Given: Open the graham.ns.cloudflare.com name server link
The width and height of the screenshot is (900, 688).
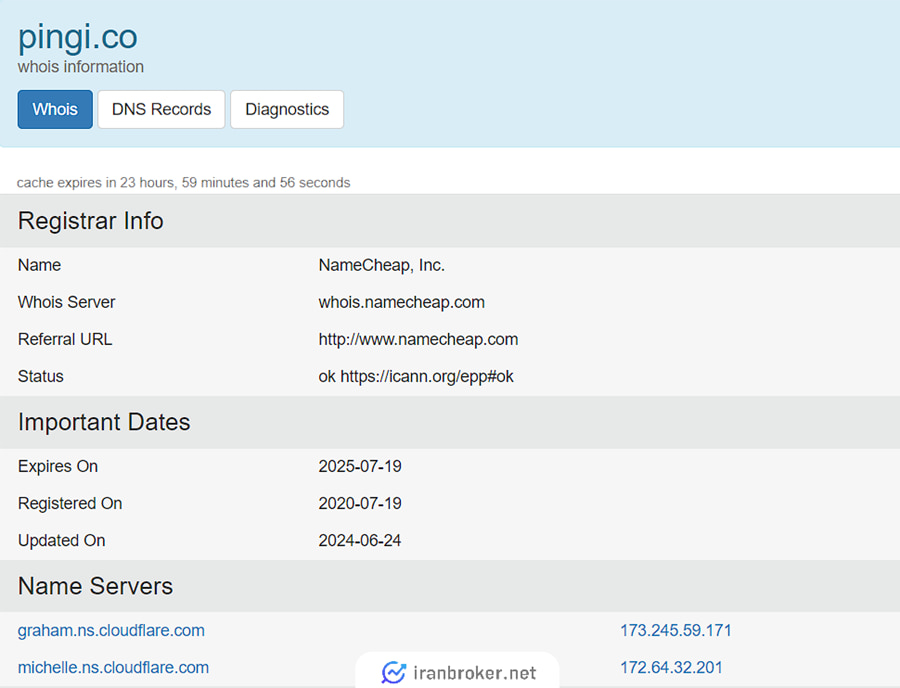Looking at the screenshot, I should (111, 630).
